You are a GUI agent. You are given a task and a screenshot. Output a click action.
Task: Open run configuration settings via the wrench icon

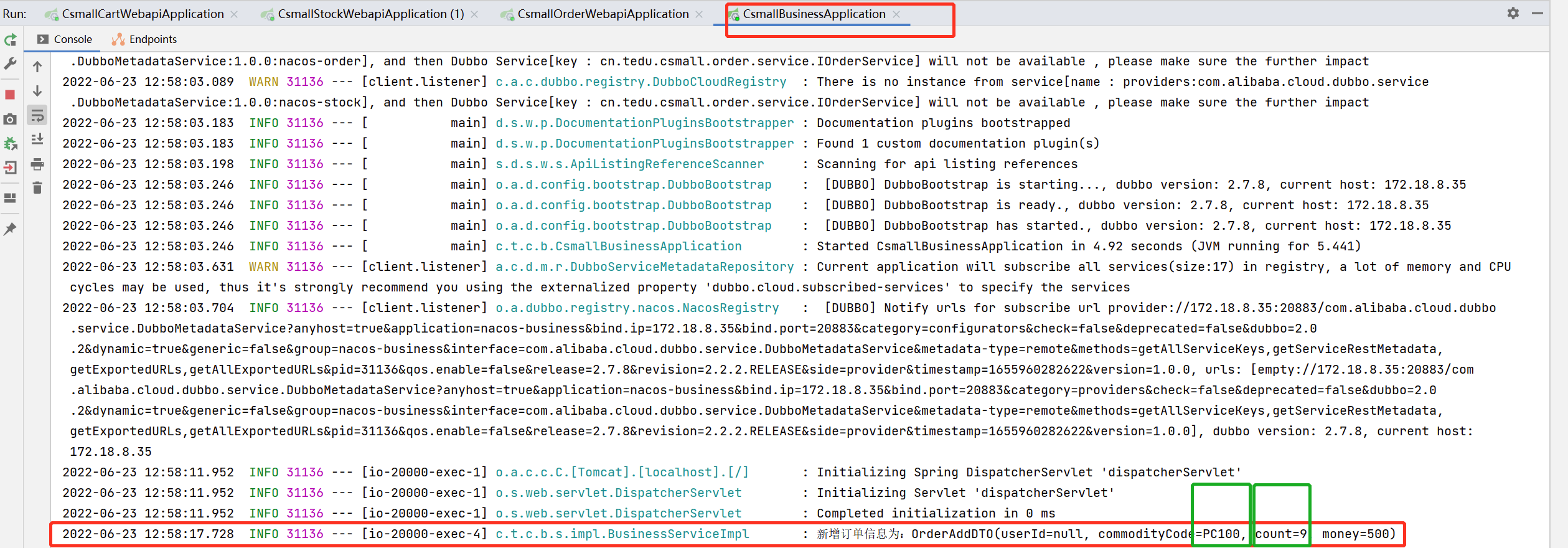pos(11,64)
